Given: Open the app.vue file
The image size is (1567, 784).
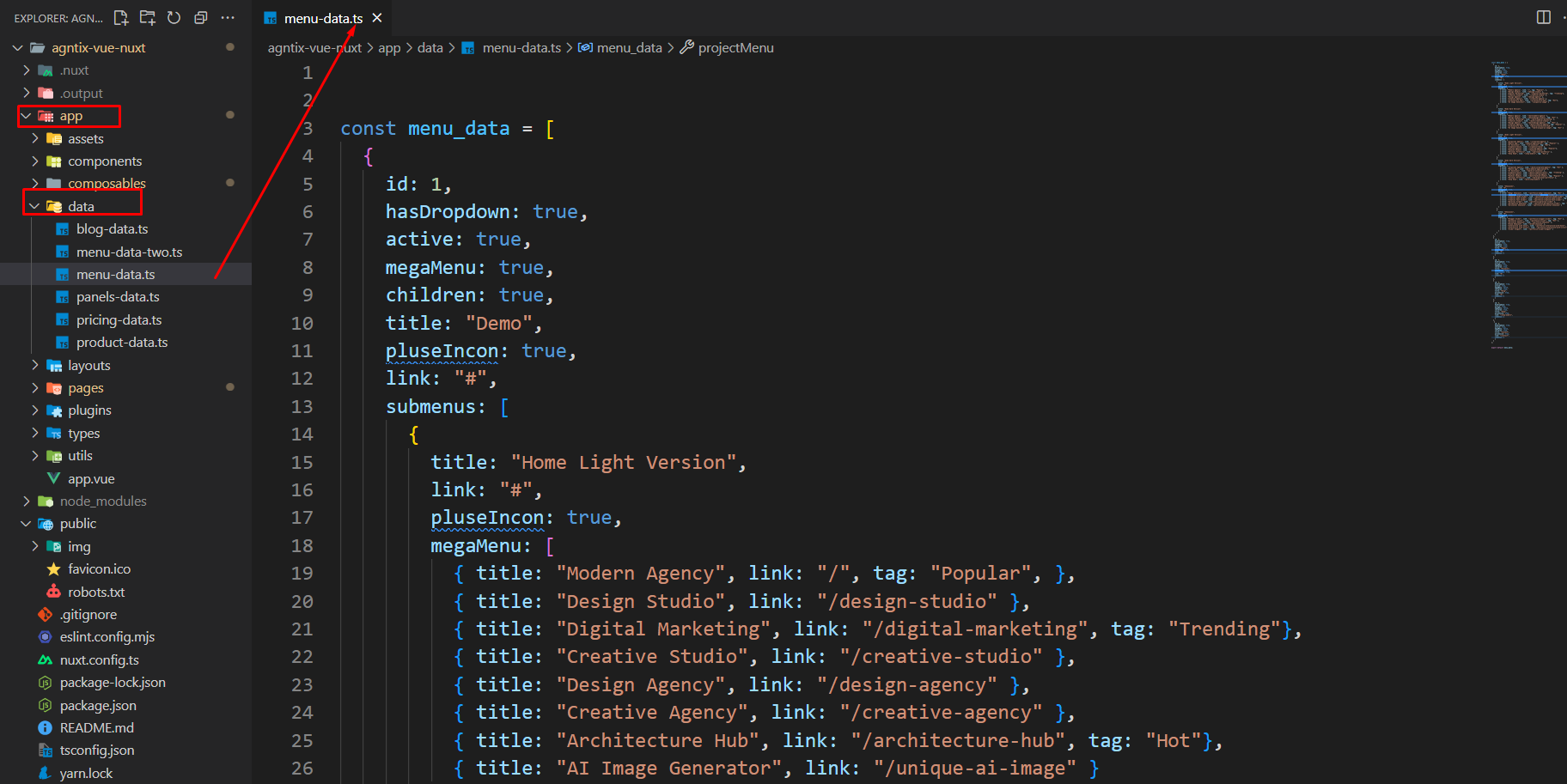Looking at the screenshot, I should [x=91, y=479].
